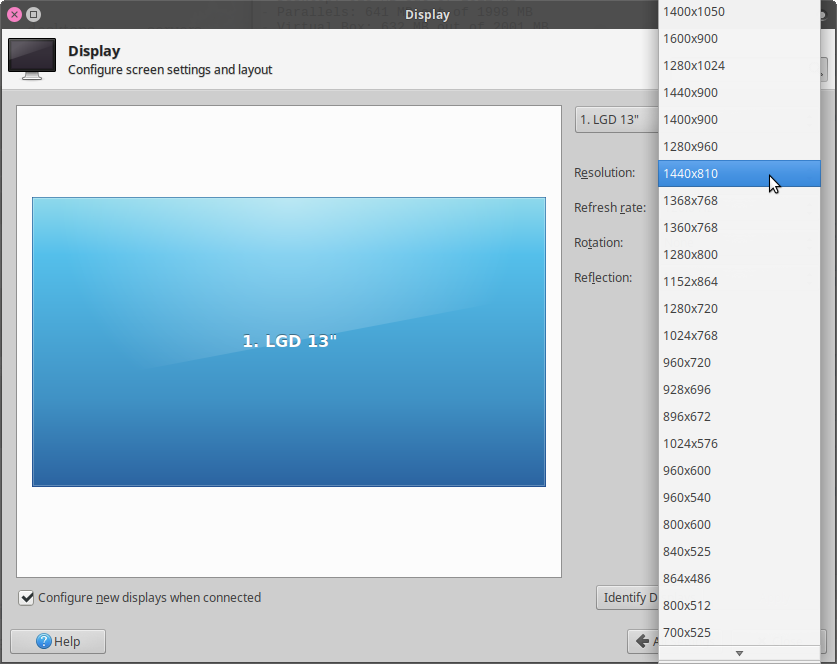Screen dimensions: 837x664
Task: Click the scroll-down arrow of resolution list
Action: (x=739, y=653)
